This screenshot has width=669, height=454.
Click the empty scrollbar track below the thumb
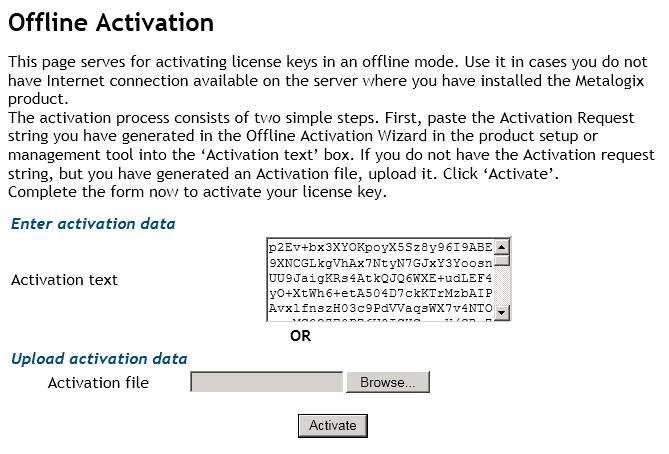(503, 288)
